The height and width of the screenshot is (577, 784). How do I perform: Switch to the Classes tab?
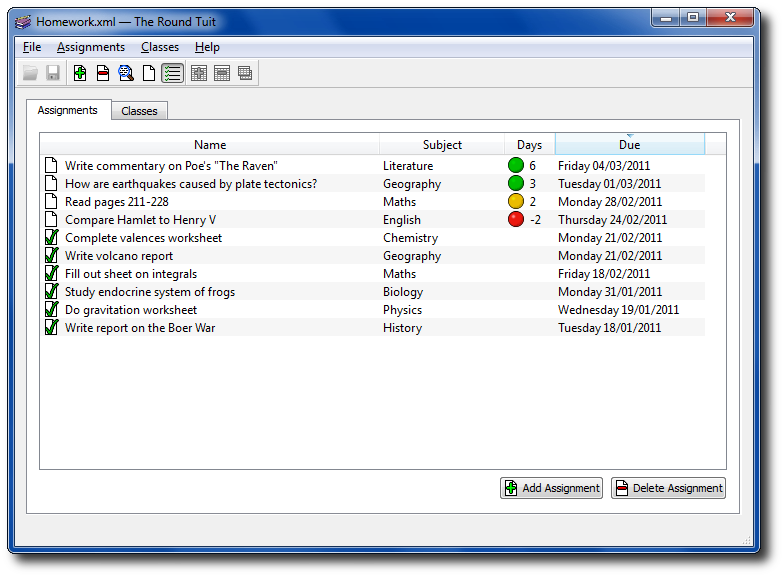[x=139, y=111]
